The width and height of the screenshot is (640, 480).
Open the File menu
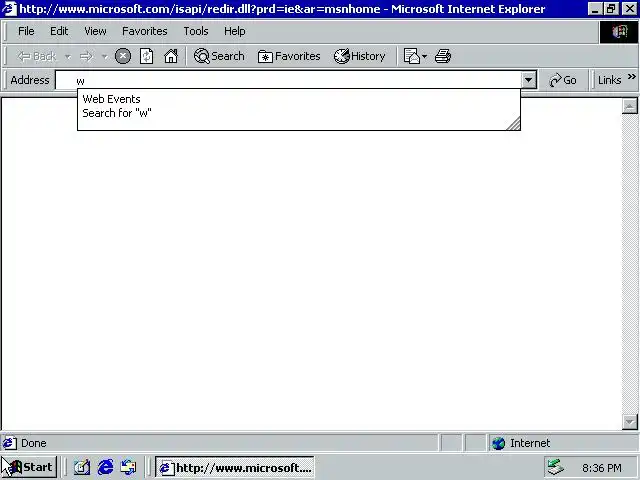coord(26,31)
